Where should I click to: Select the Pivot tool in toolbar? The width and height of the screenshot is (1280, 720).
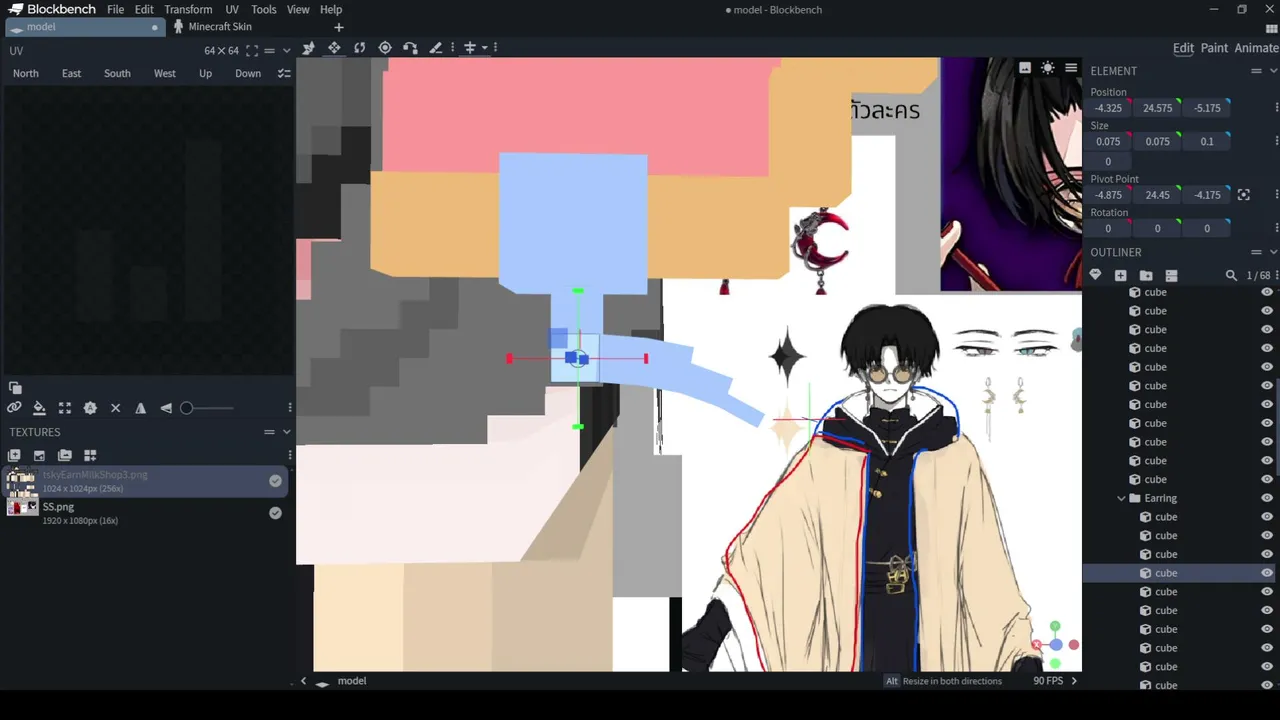pos(385,47)
